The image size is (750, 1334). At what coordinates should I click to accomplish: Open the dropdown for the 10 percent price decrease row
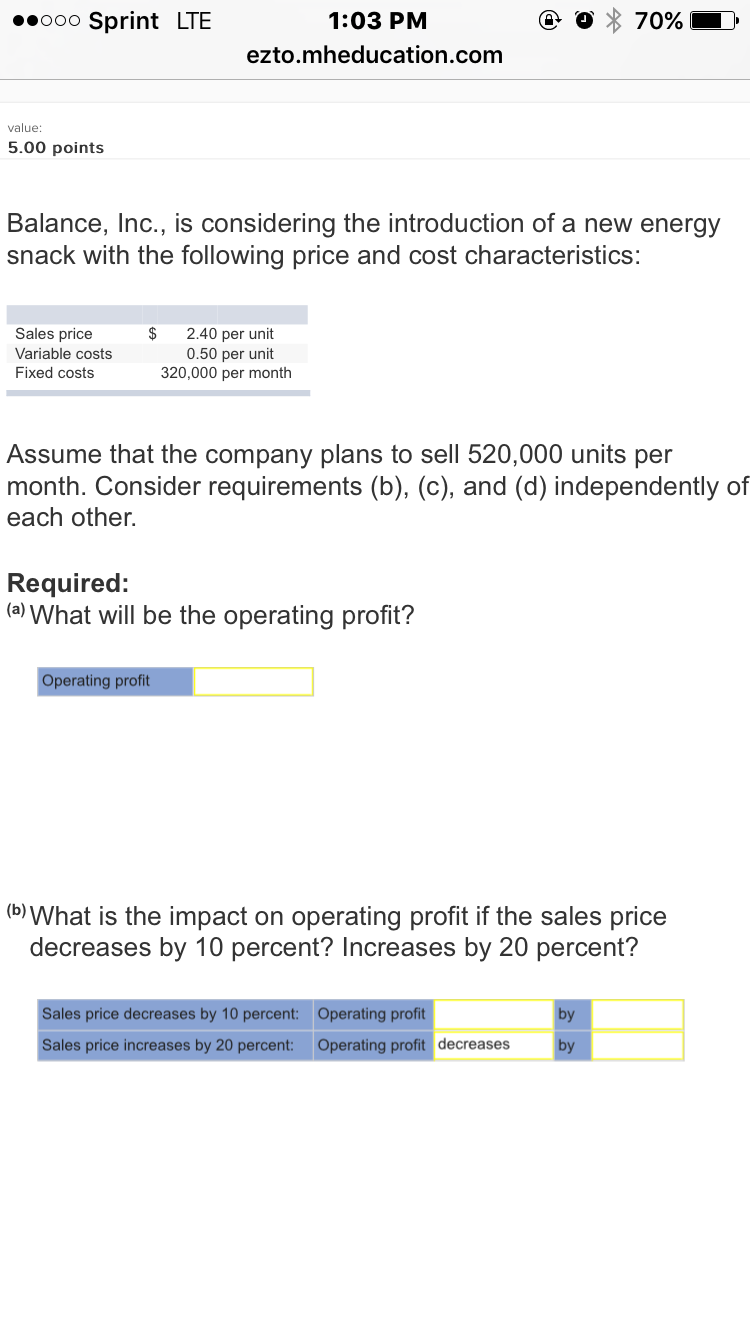[x=493, y=1014]
